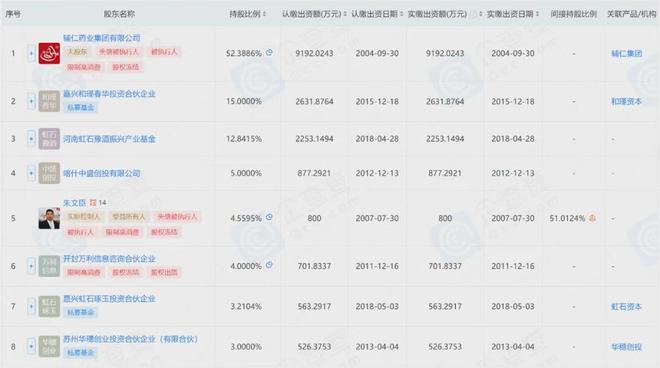
Task: Click the 股东名称 column header
Action: click(x=119, y=14)
